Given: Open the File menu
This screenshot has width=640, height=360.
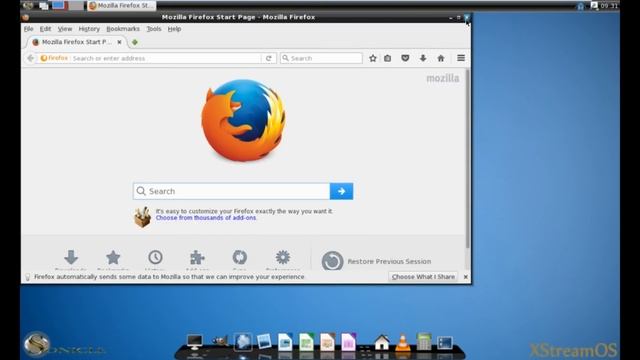Looking at the screenshot, I should click(29, 29).
